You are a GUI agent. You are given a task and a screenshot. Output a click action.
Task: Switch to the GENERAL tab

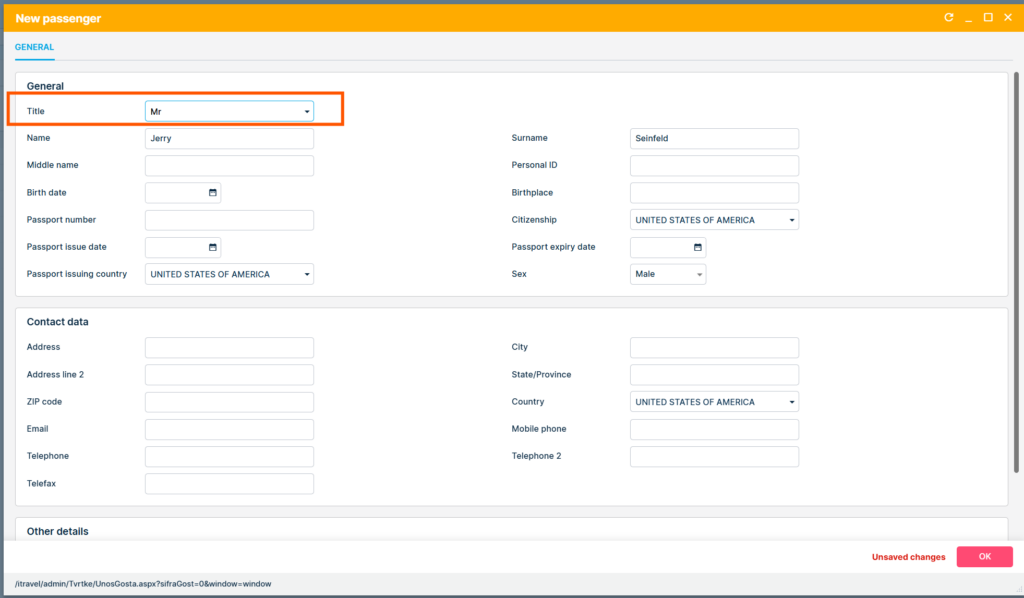(34, 47)
